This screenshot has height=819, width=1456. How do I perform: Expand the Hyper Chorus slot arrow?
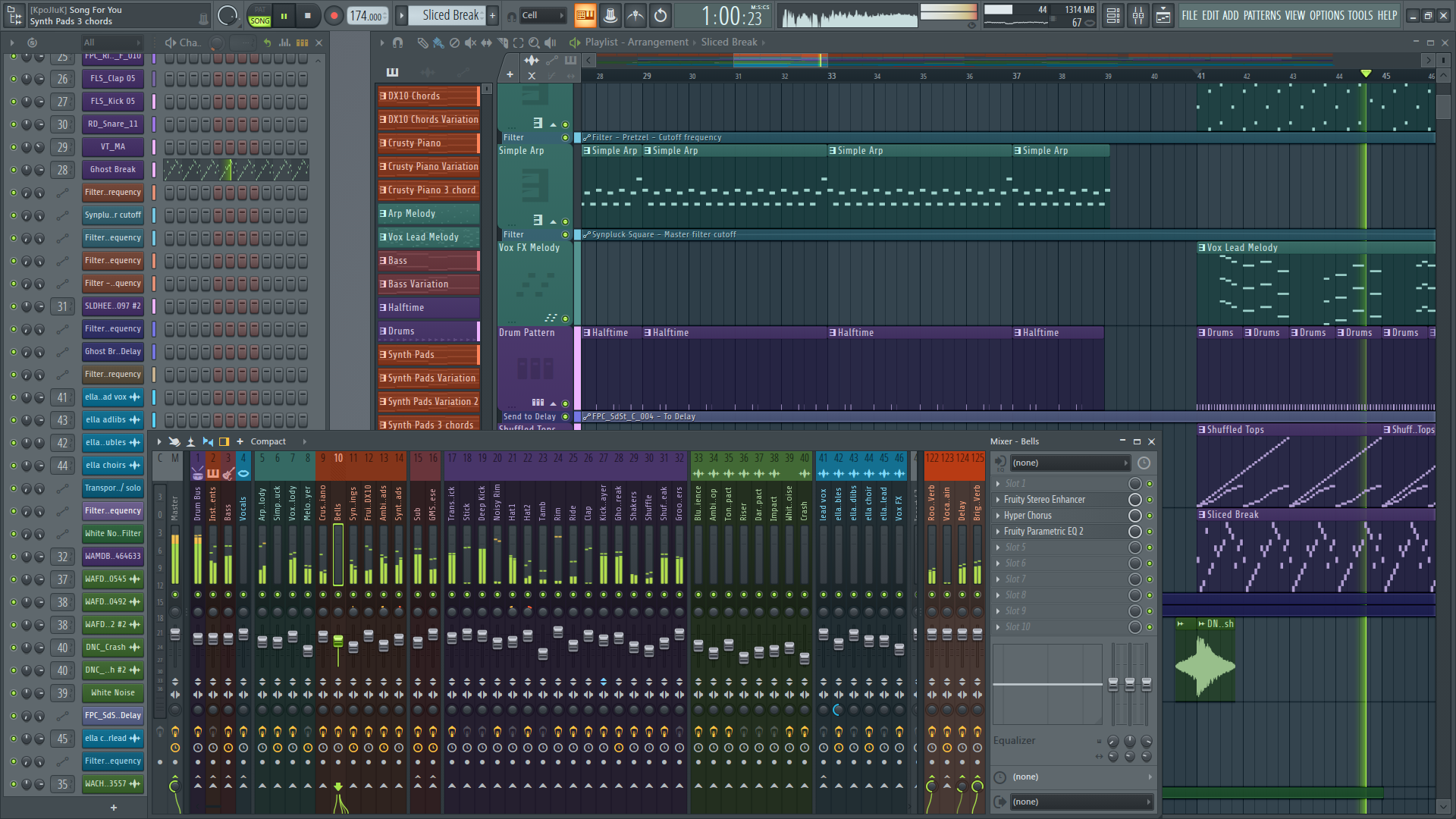(x=998, y=516)
